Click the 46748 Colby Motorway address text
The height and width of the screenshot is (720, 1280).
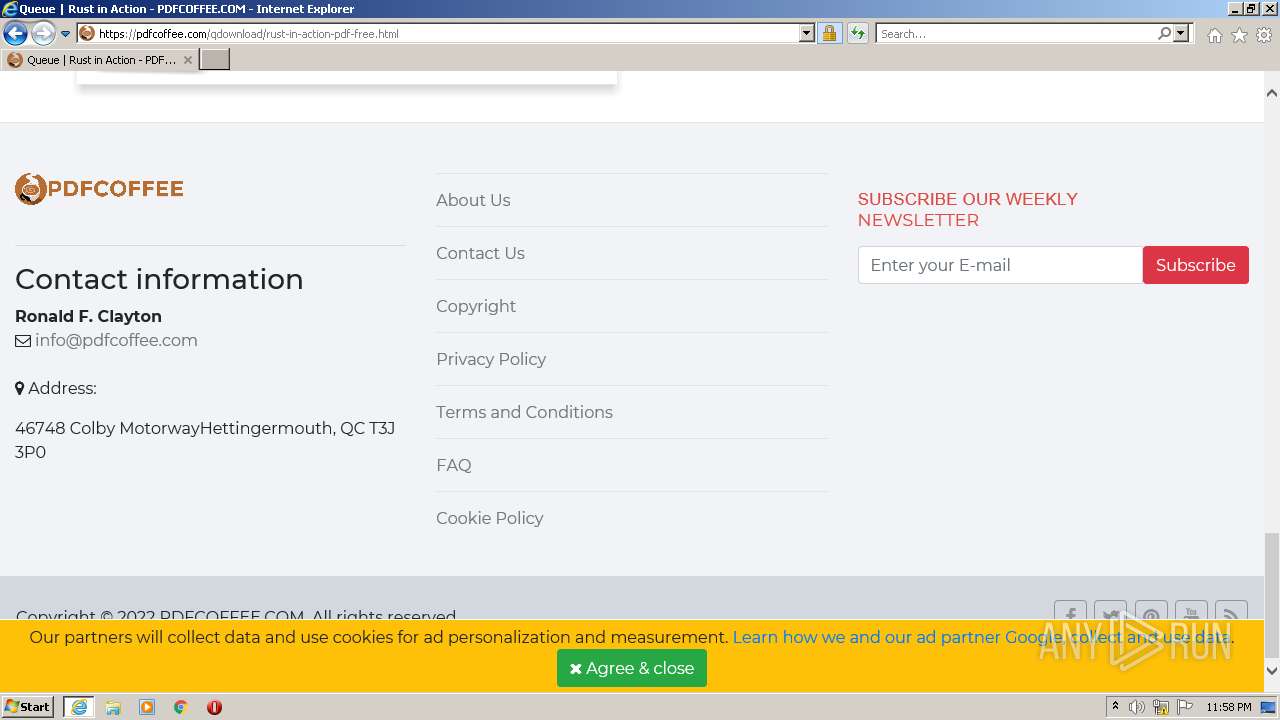pyautogui.click(x=205, y=440)
